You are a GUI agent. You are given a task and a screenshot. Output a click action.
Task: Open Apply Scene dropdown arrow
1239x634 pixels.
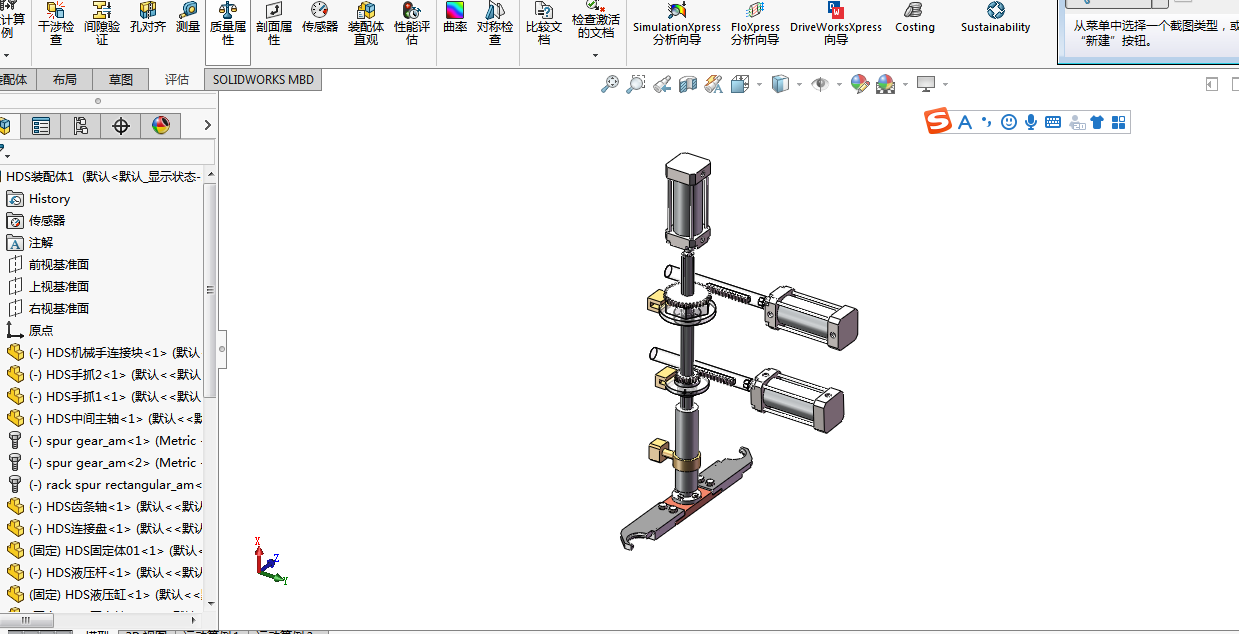905,85
